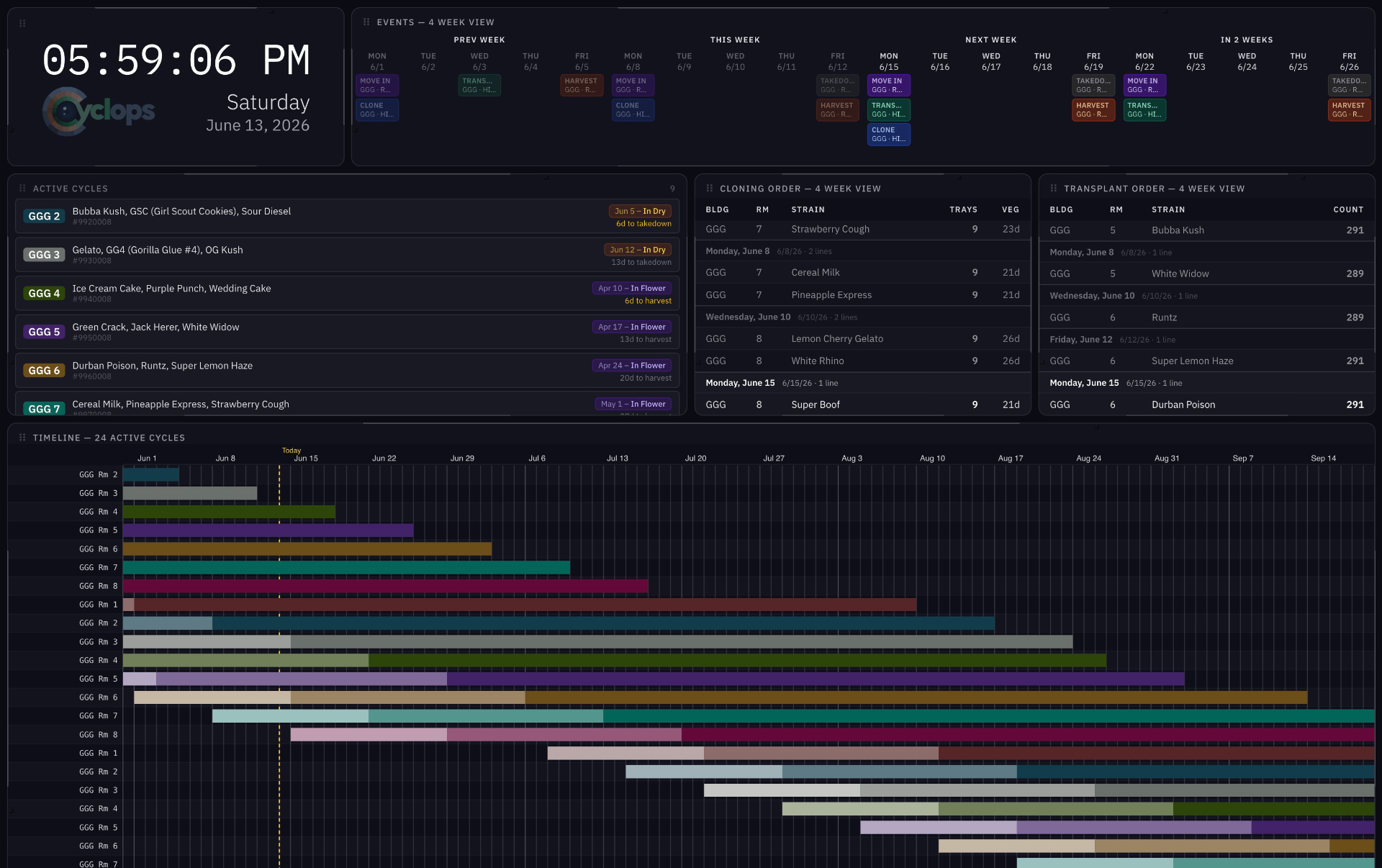Click the Today marker on the timeline
The height and width of the screenshot is (868, 1382).
(292, 451)
